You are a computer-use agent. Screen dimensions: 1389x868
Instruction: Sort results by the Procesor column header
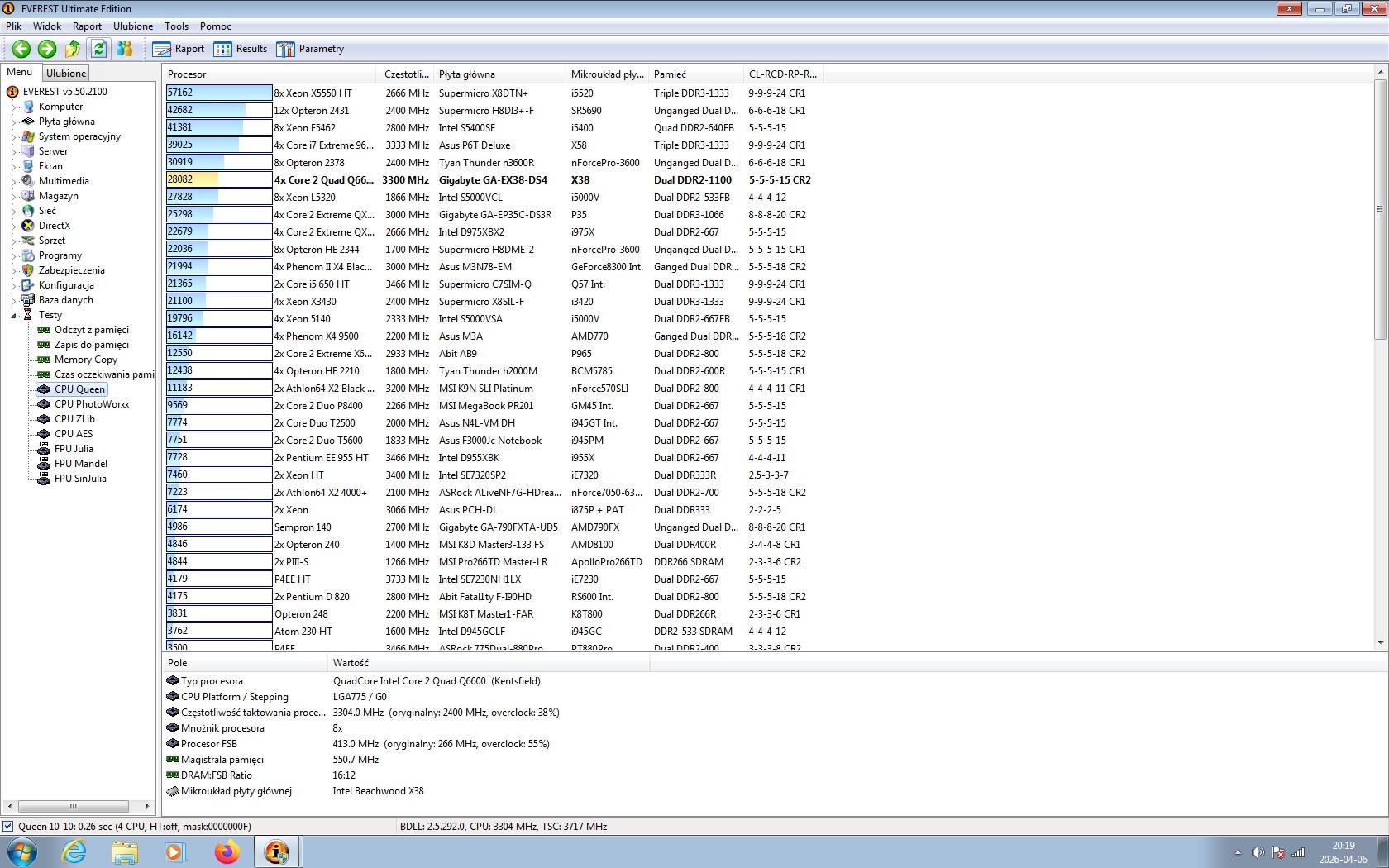[x=270, y=74]
